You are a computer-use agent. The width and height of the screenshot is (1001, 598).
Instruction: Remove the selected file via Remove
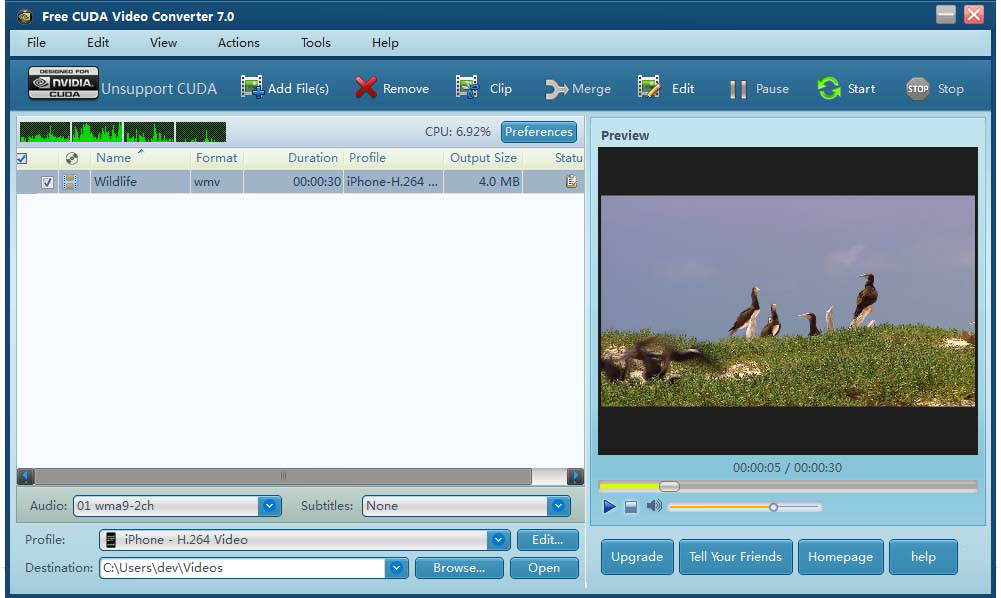392,88
